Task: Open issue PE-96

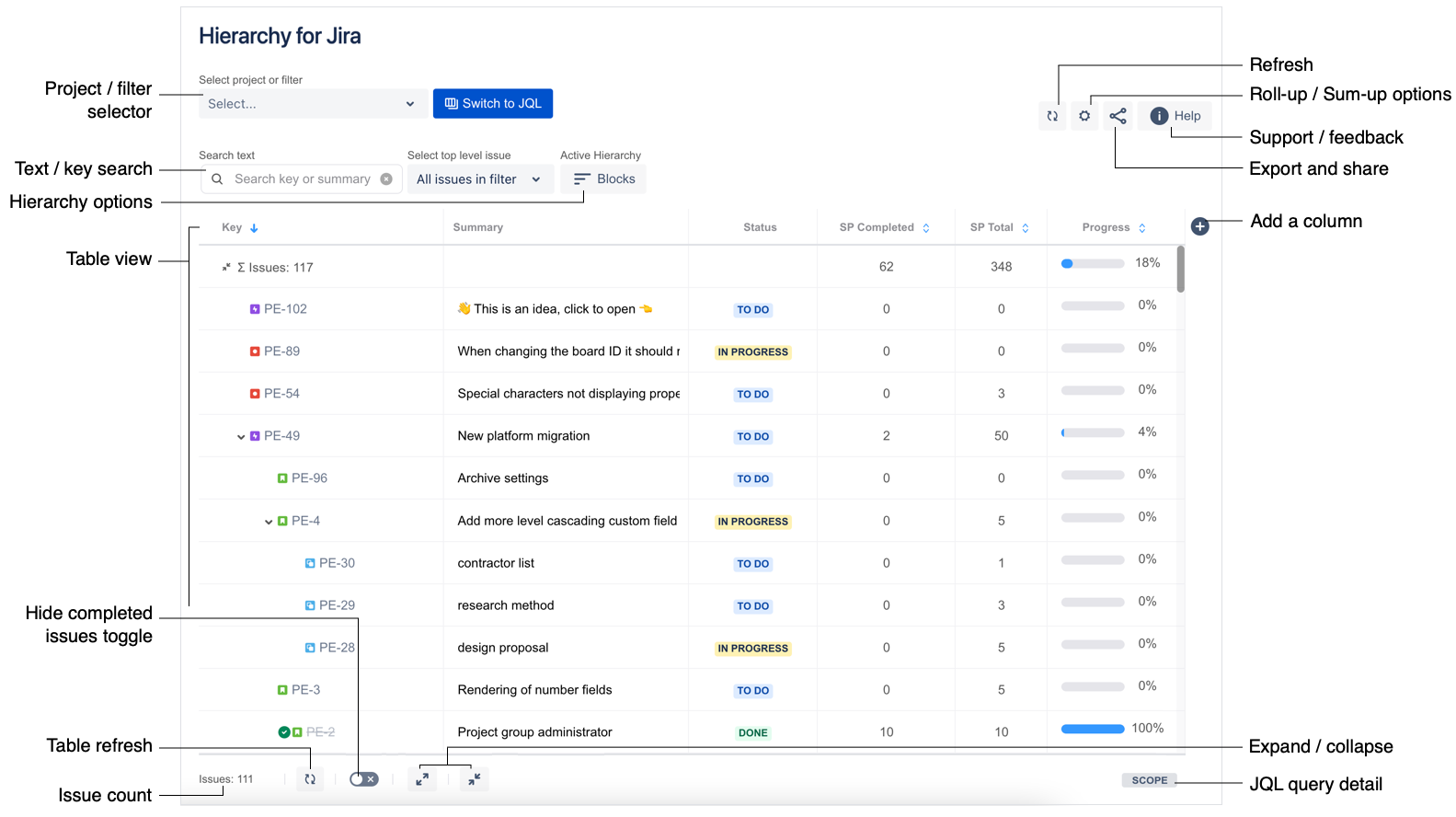Action: click(x=309, y=478)
